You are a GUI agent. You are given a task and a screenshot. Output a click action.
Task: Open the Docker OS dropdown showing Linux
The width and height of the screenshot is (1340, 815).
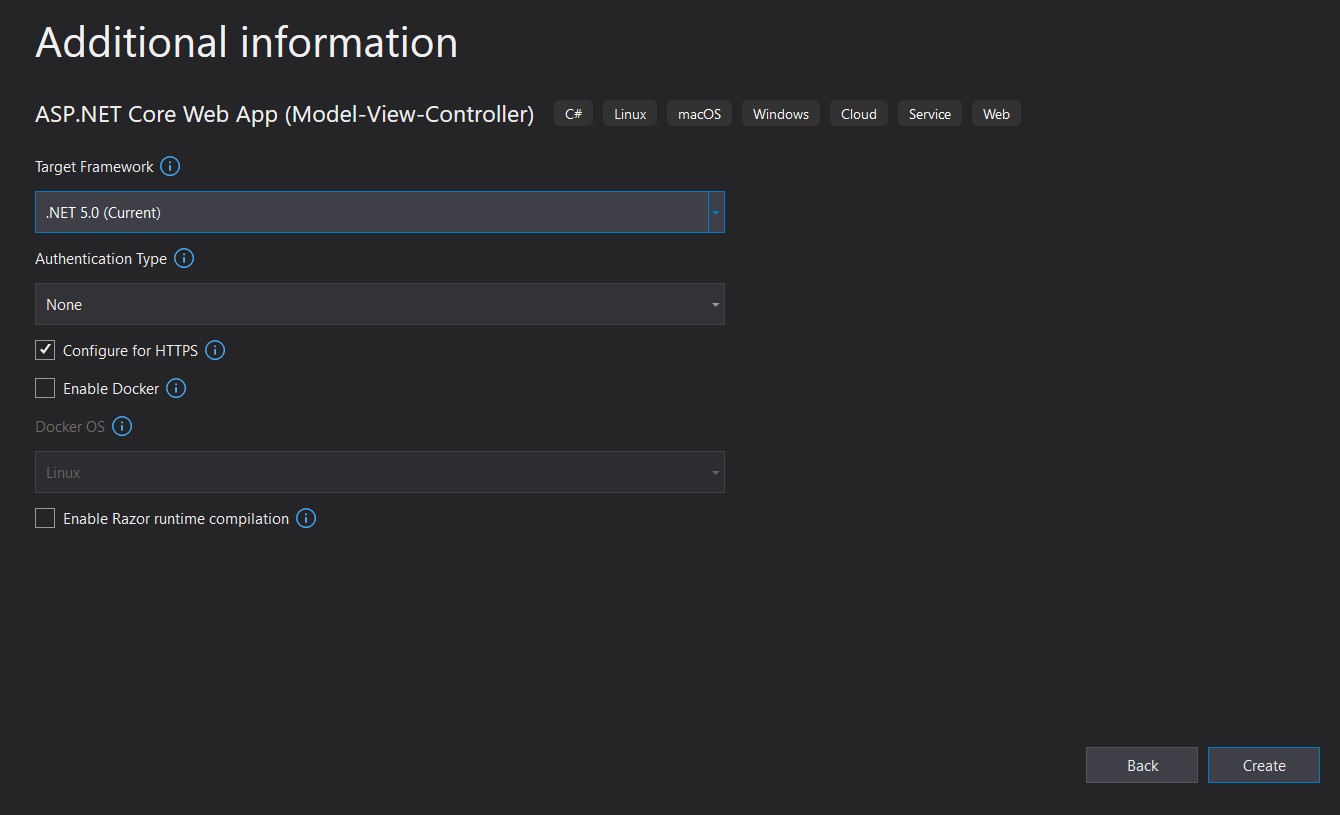tap(380, 472)
